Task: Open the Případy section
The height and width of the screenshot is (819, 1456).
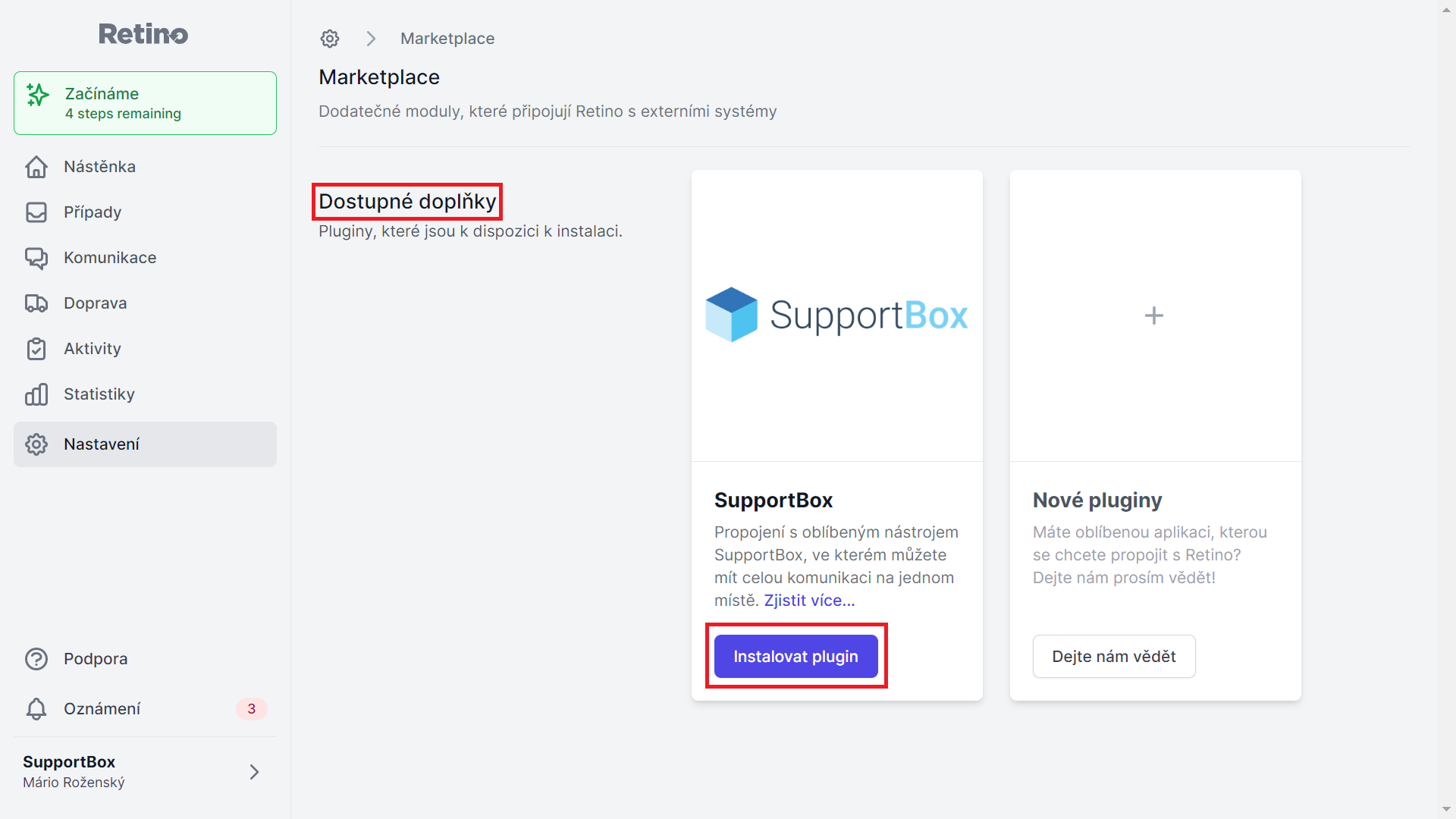Action: click(x=145, y=212)
